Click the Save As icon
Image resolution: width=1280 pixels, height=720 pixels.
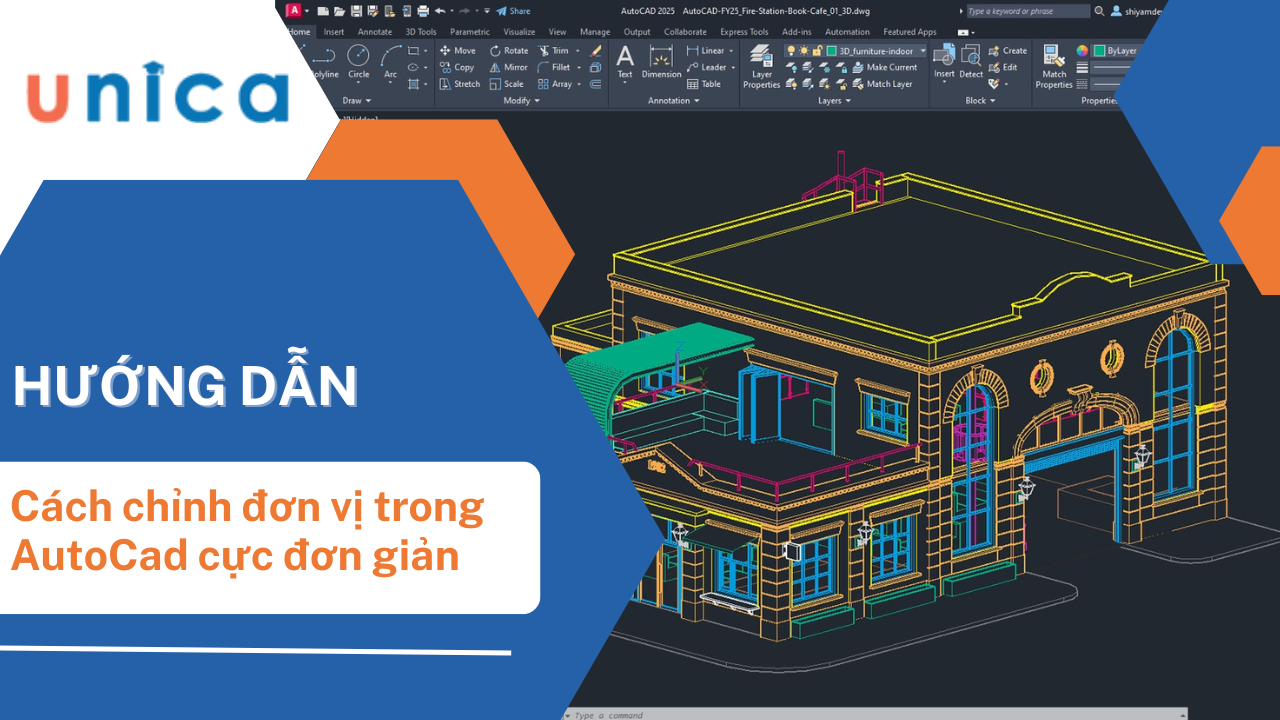(x=373, y=11)
